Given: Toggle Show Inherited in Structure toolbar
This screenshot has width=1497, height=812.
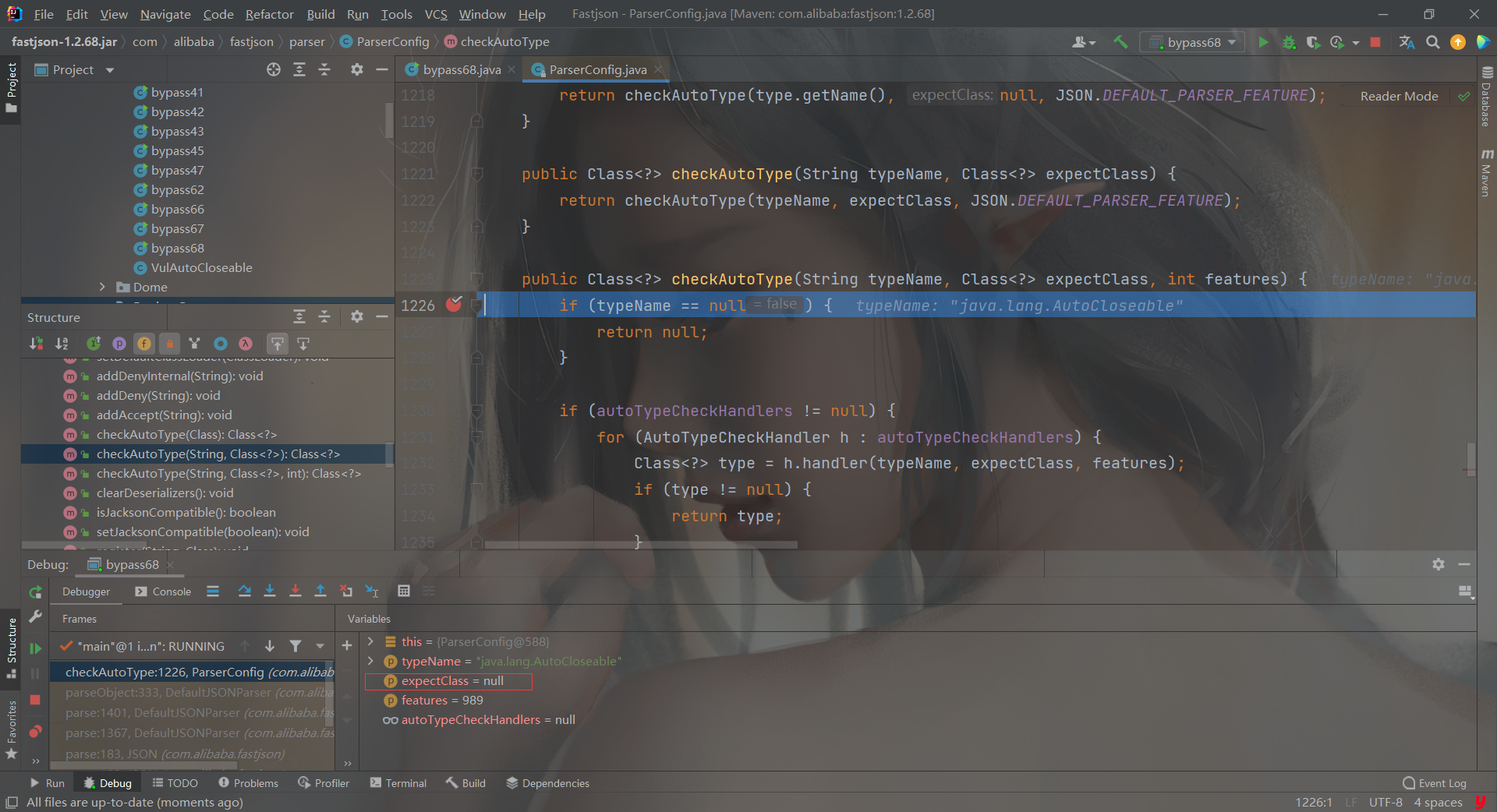Looking at the screenshot, I should click(x=94, y=344).
